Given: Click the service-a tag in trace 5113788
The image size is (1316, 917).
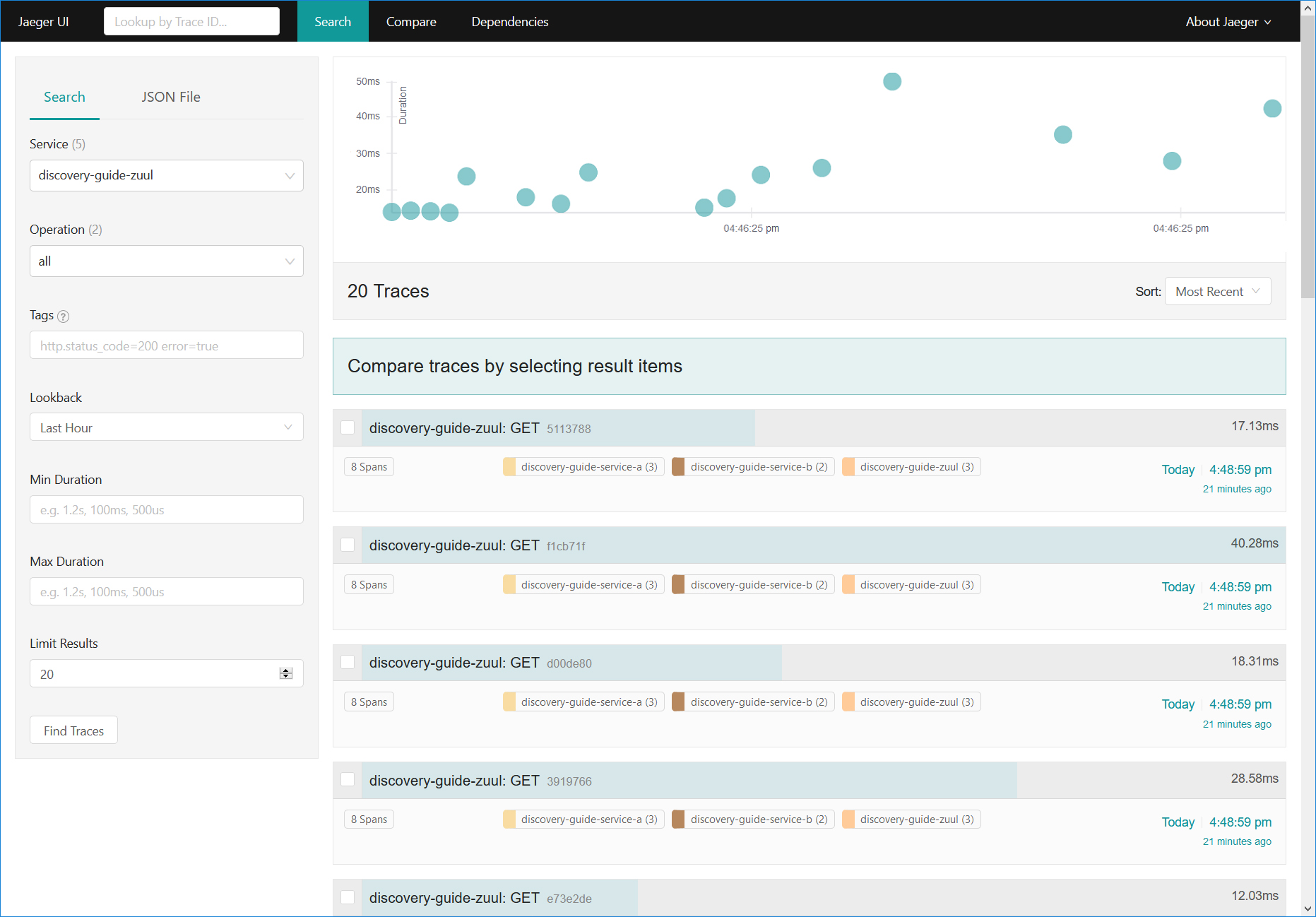Looking at the screenshot, I should tap(583, 467).
